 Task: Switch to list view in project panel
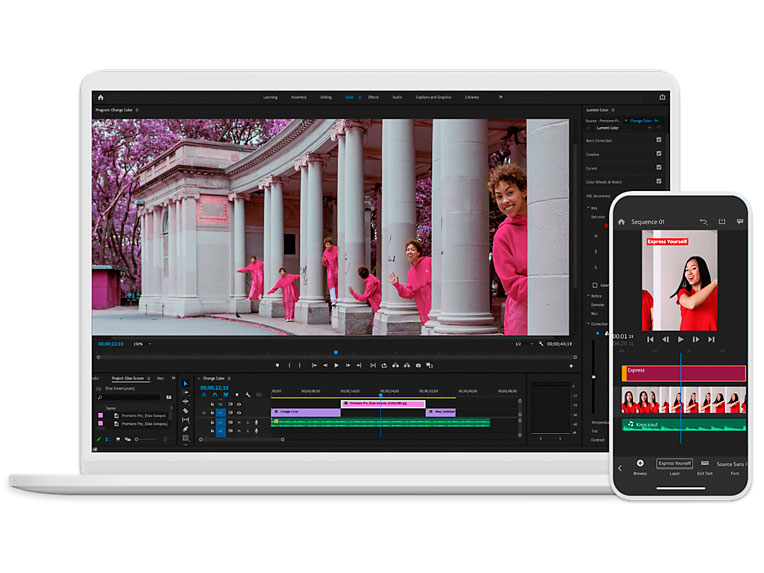pos(107,439)
